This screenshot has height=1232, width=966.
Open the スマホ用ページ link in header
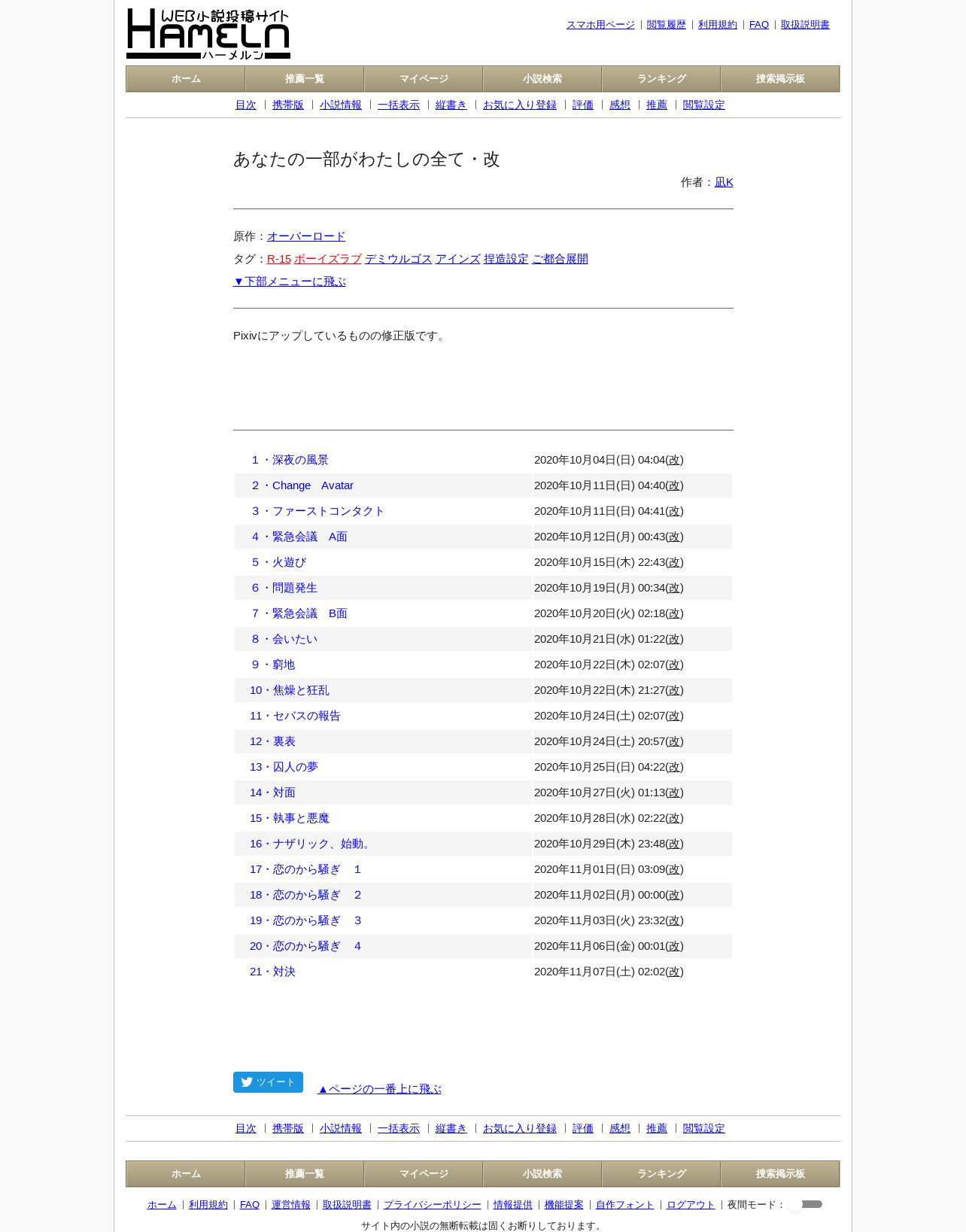600,25
